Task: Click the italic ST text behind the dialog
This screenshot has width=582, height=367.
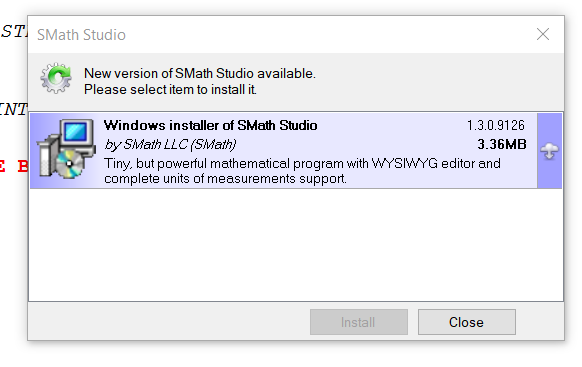Action: point(14,31)
